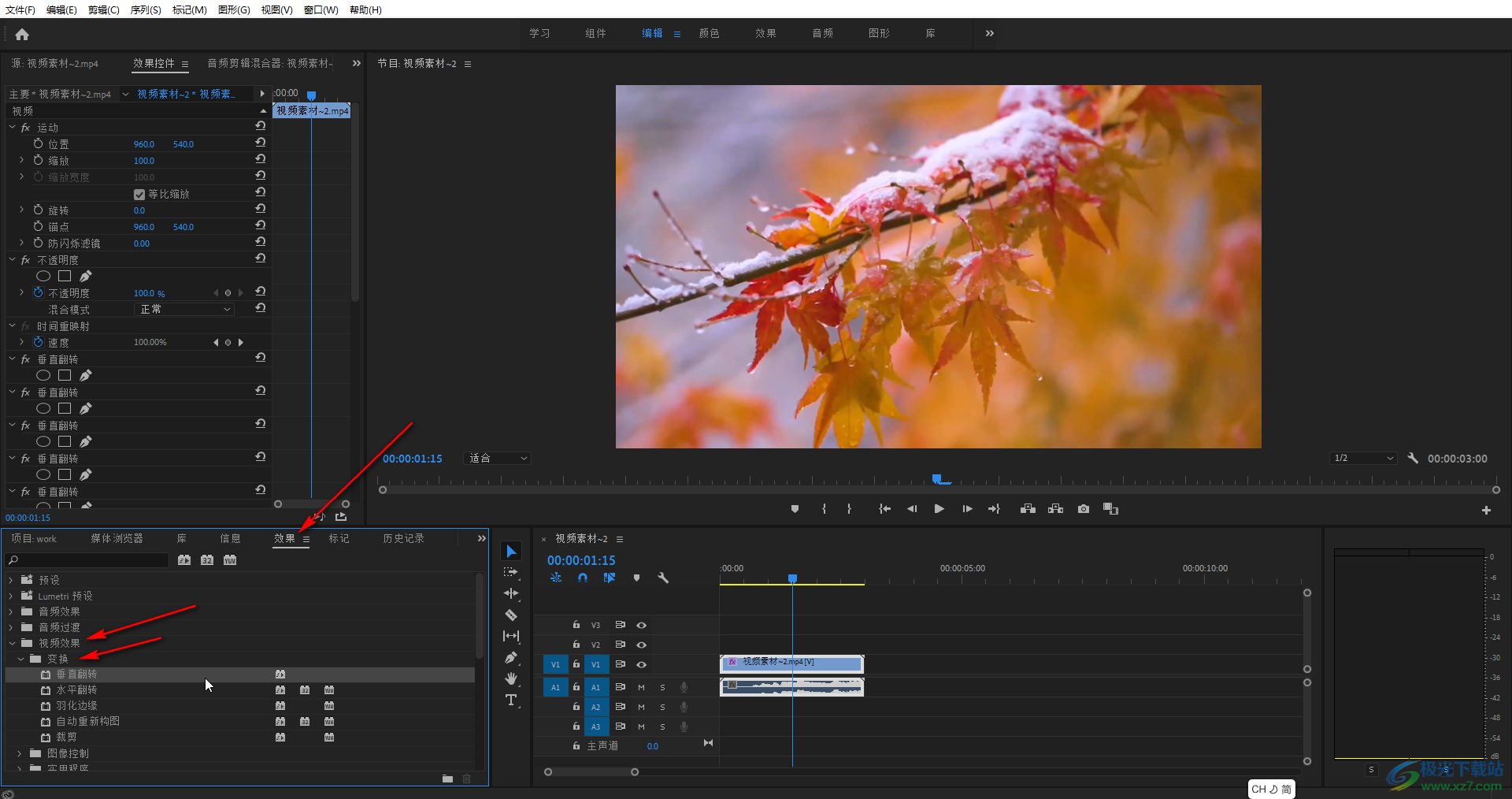Collapse the Motion effect group
1512x799 pixels.
pyautogui.click(x=12, y=127)
